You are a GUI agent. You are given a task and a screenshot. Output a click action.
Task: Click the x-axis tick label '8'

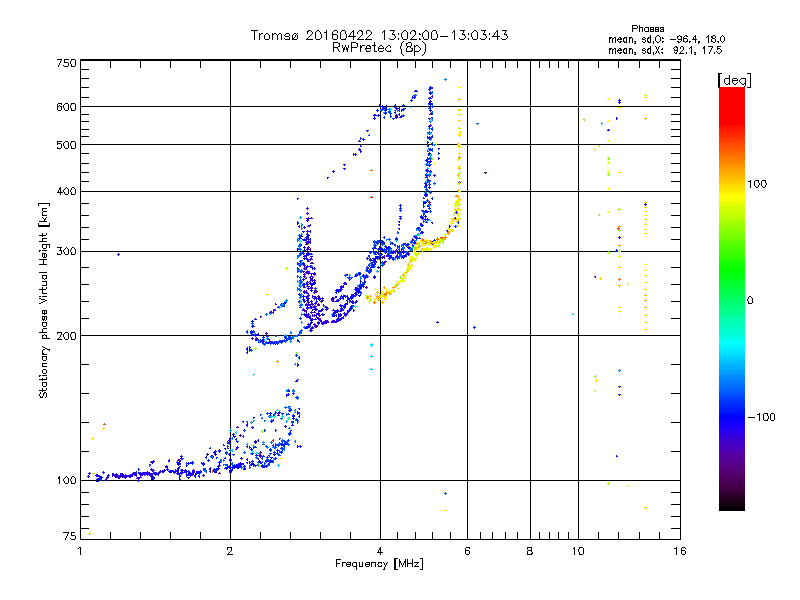click(530, 551)
